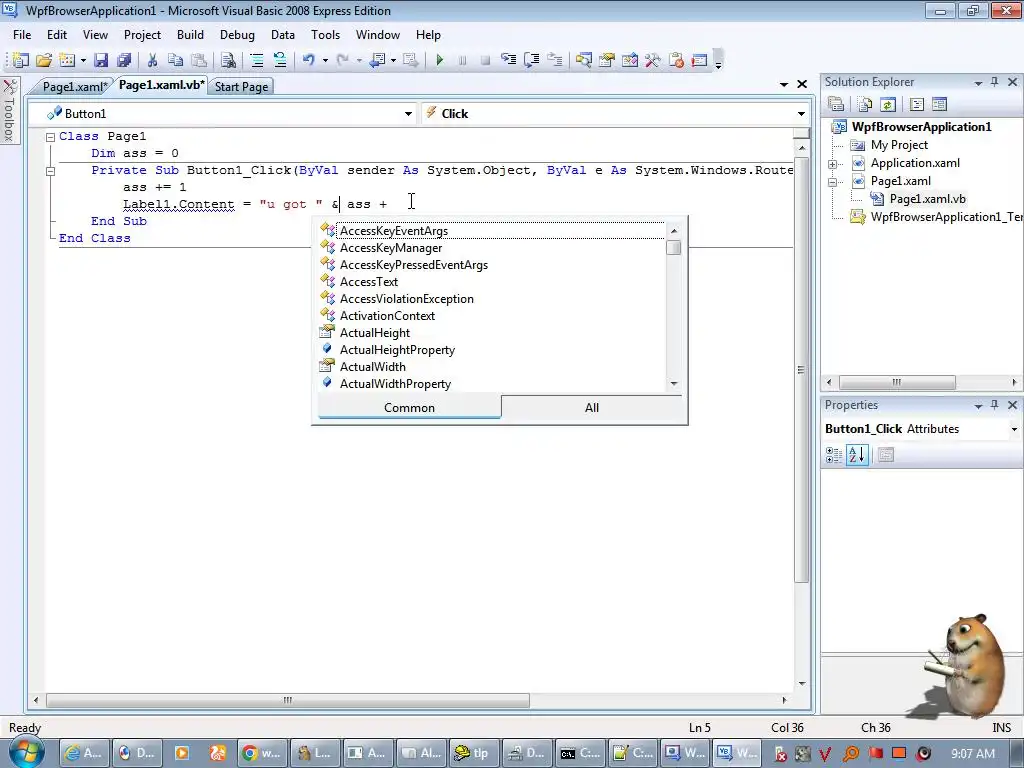Viewport: 1024px width, 768px height.
Task: Select Categorized view in Properties panel
Action: [x=834, y=455]
